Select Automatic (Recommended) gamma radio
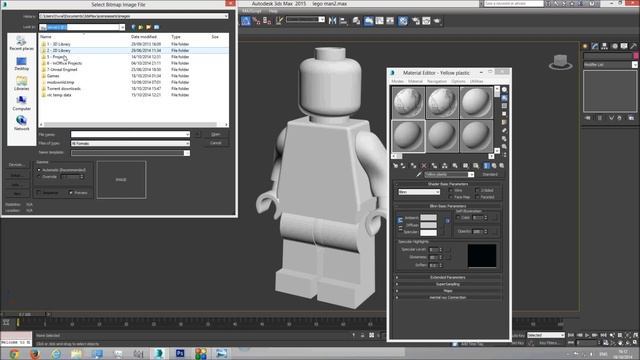 (39, 170)
